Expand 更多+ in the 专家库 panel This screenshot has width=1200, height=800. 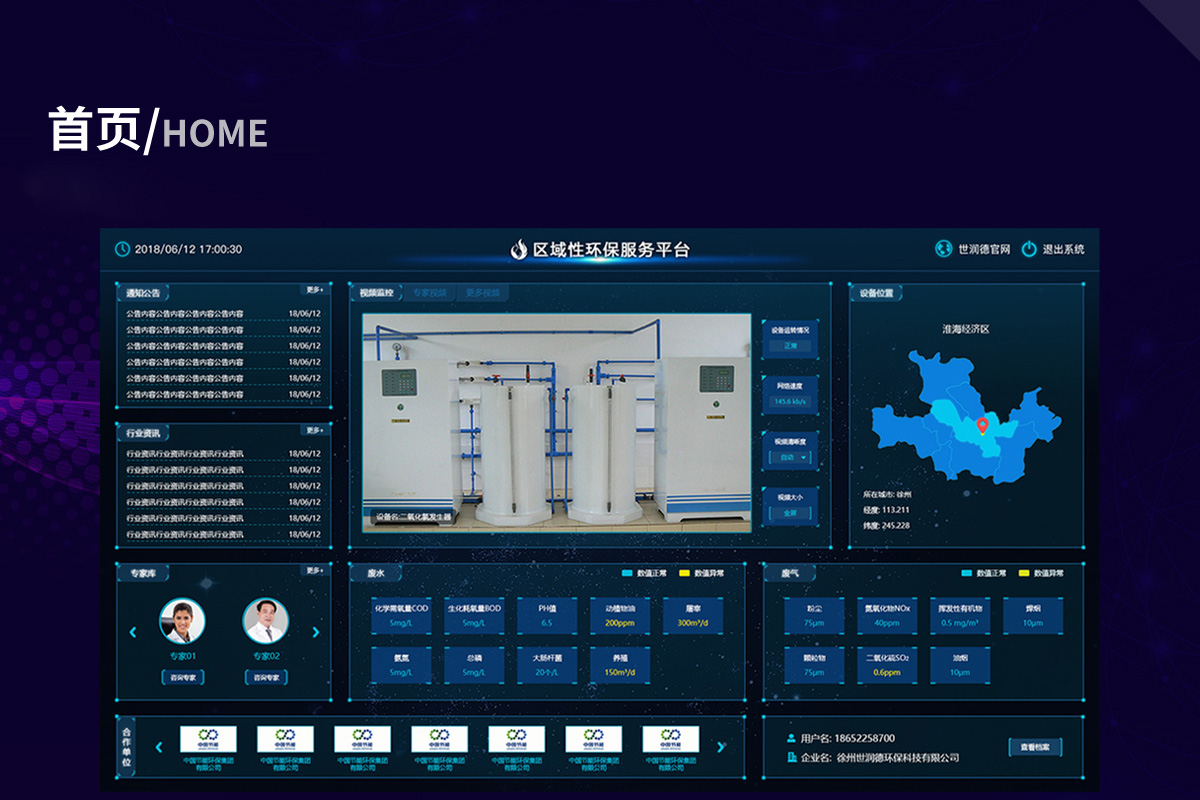314,570
